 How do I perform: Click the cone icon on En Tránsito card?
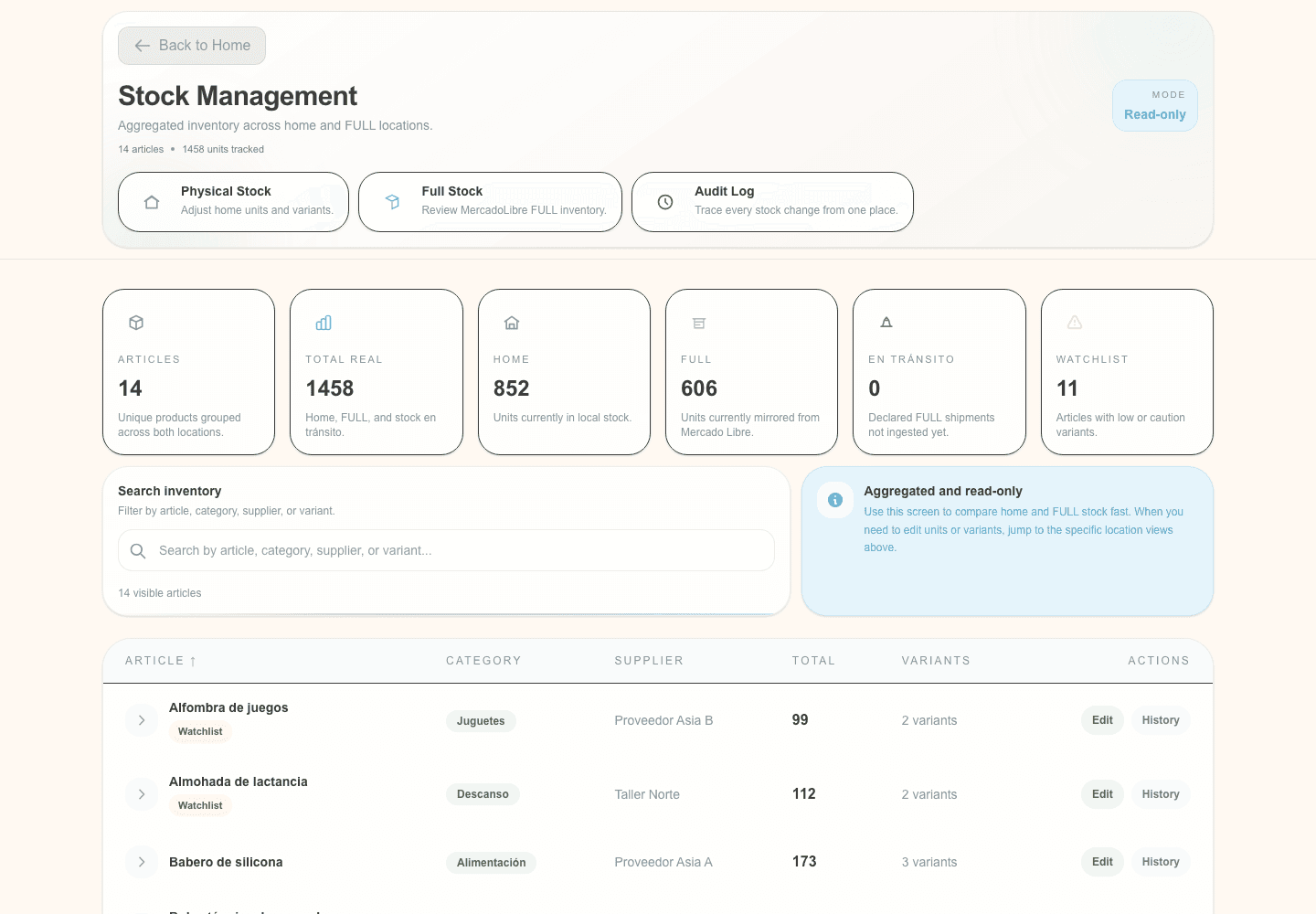tap(886, 323)
